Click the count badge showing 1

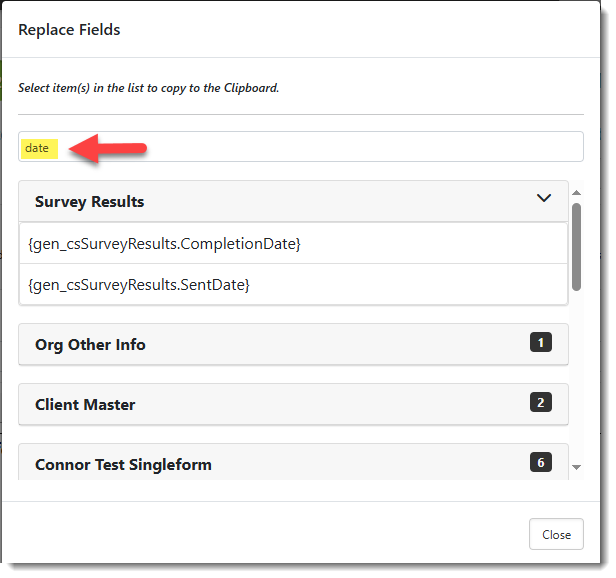[540, 343]
